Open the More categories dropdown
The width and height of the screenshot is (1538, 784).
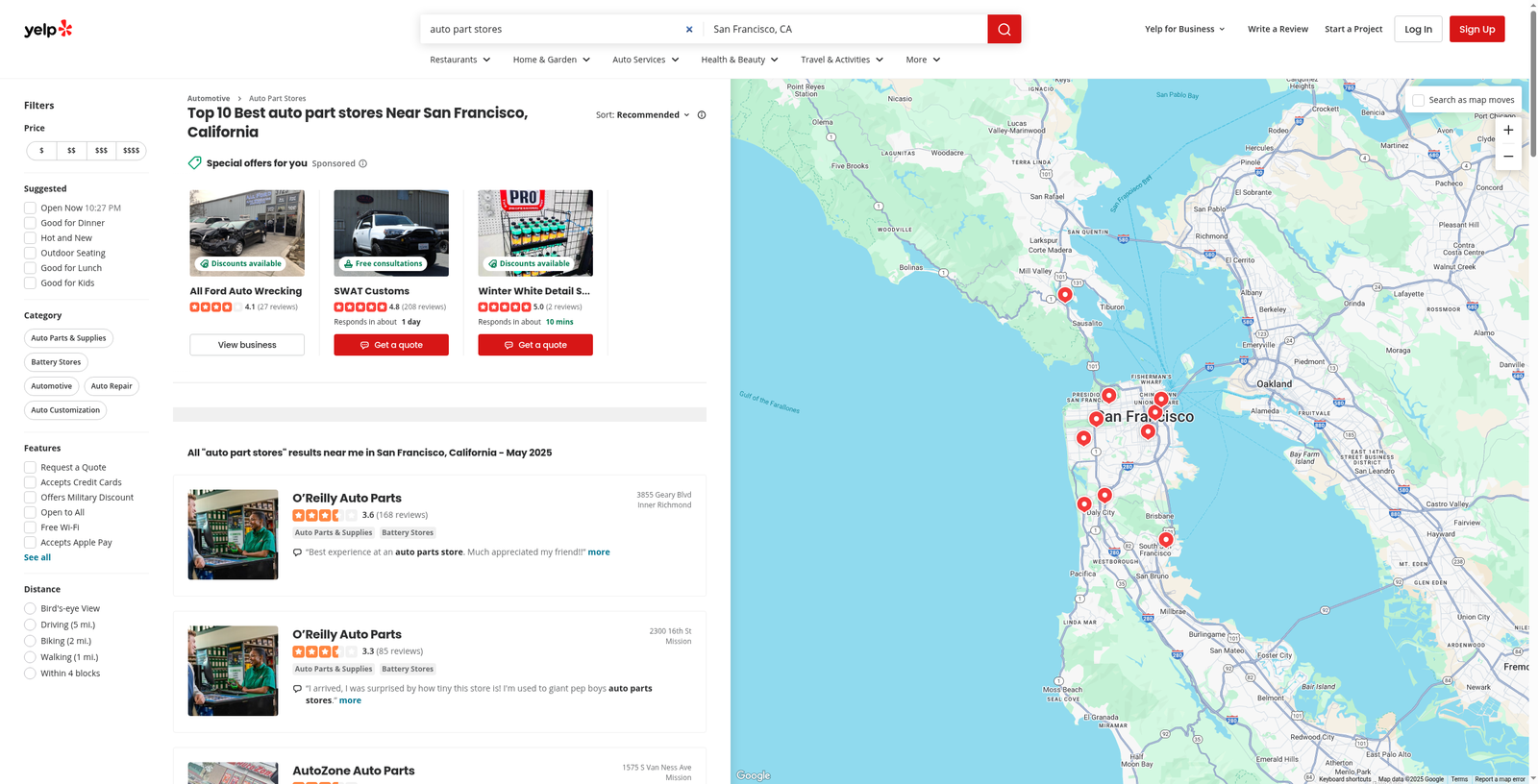[923, 60]
